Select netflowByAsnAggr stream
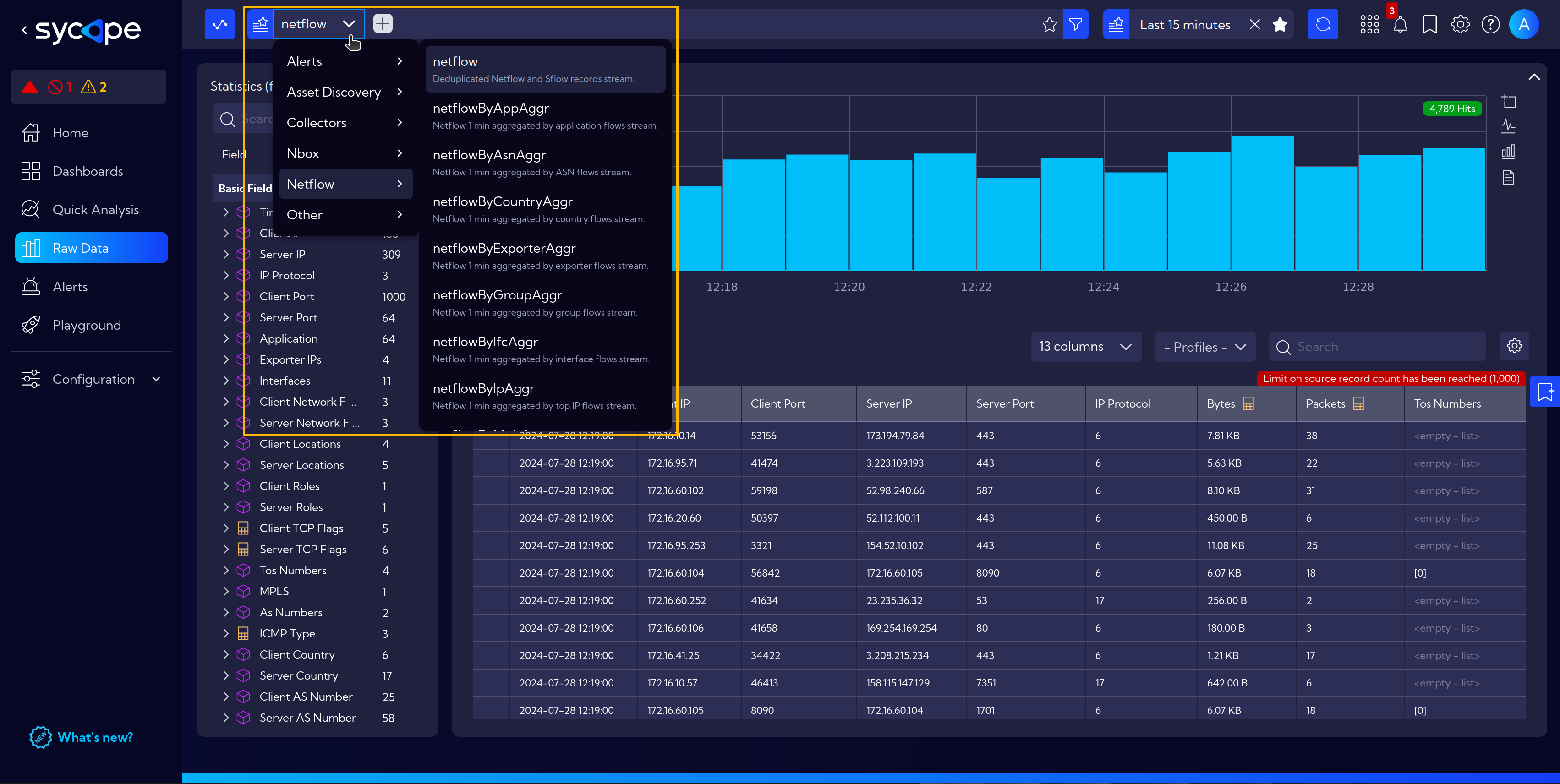 point(545,162)
